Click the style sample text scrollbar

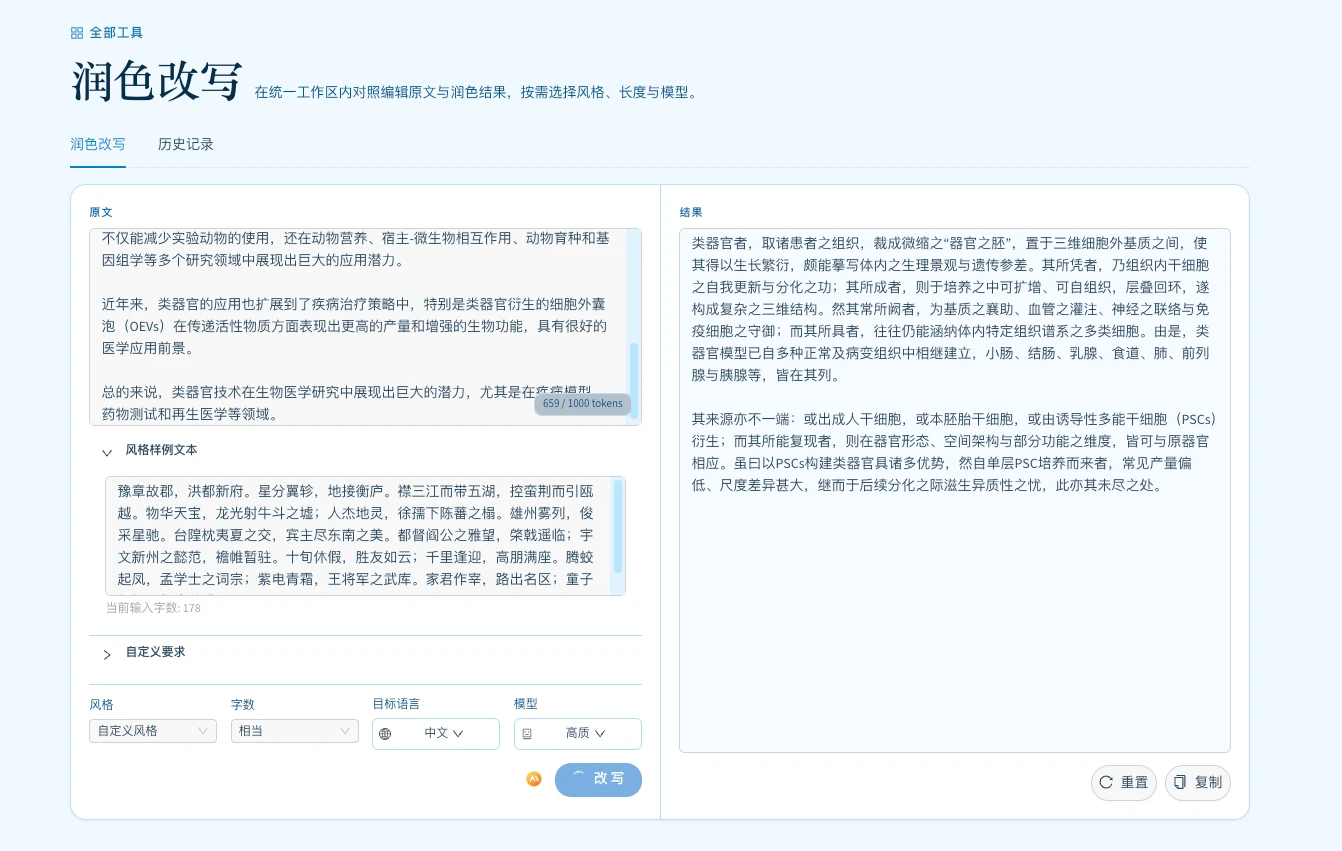[x=618, y=525]
